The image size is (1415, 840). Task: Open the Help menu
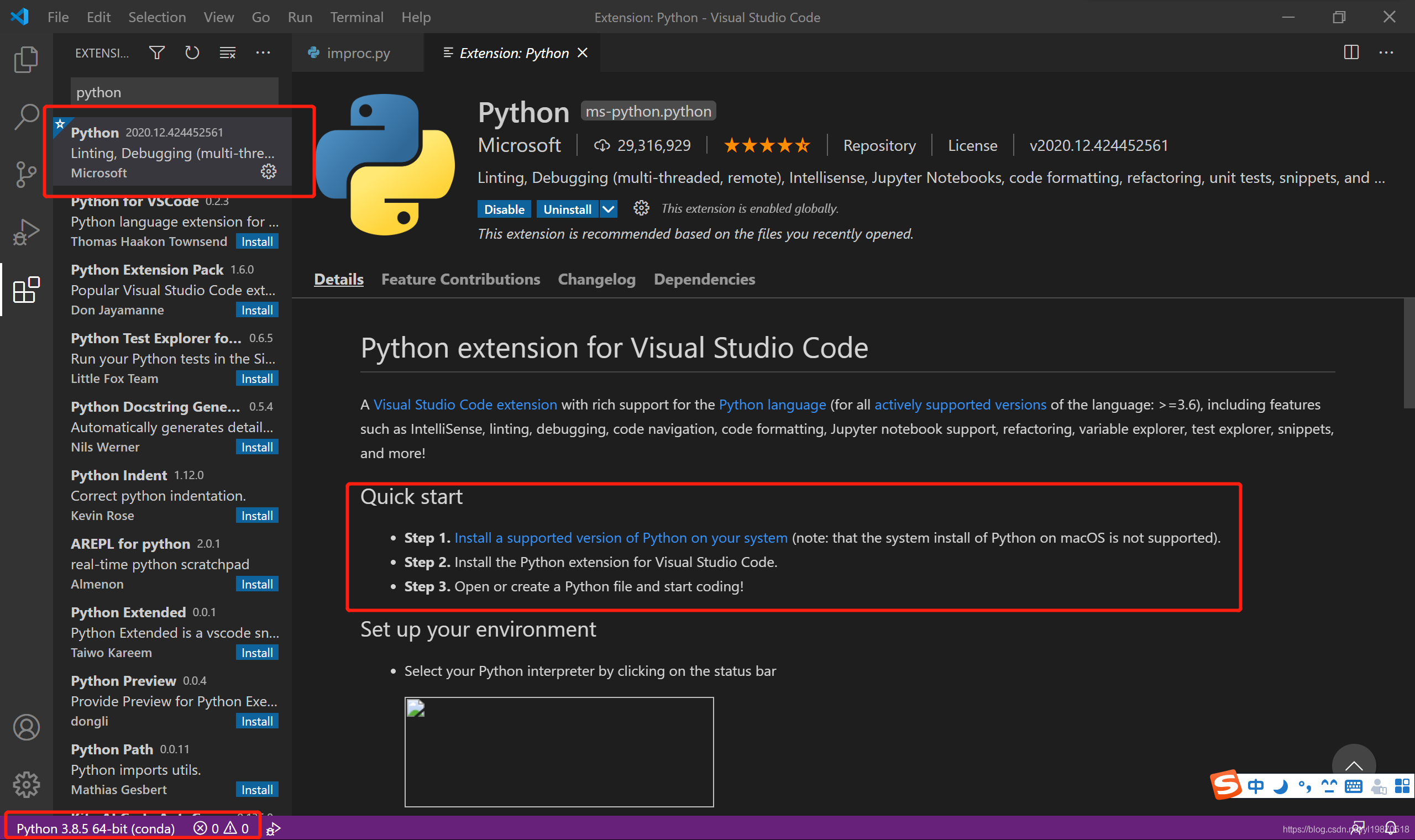(x=416, y=17)
